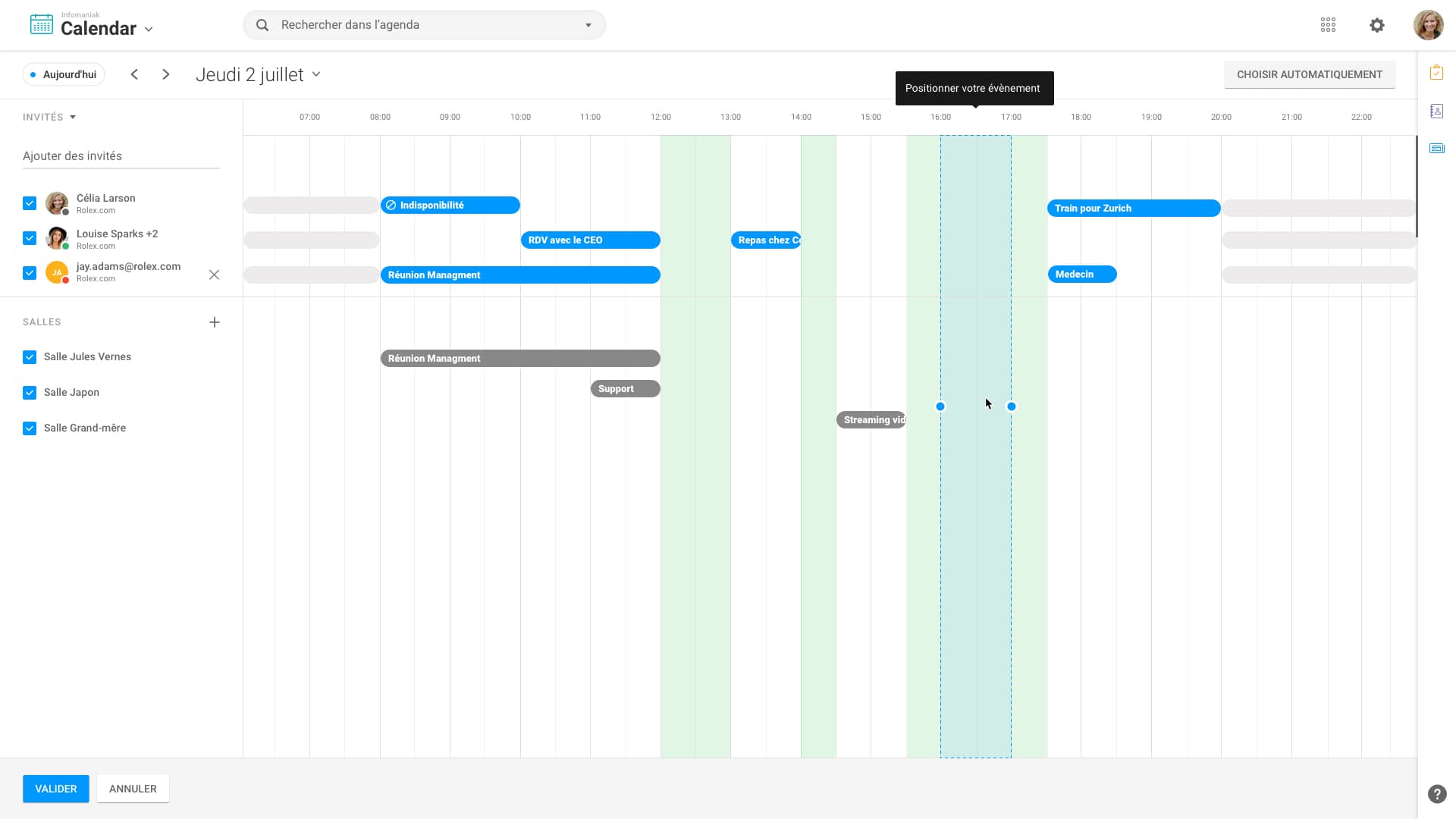Go to next day arrow
This screenshot has height=819, width=1456.
(166, 74)
